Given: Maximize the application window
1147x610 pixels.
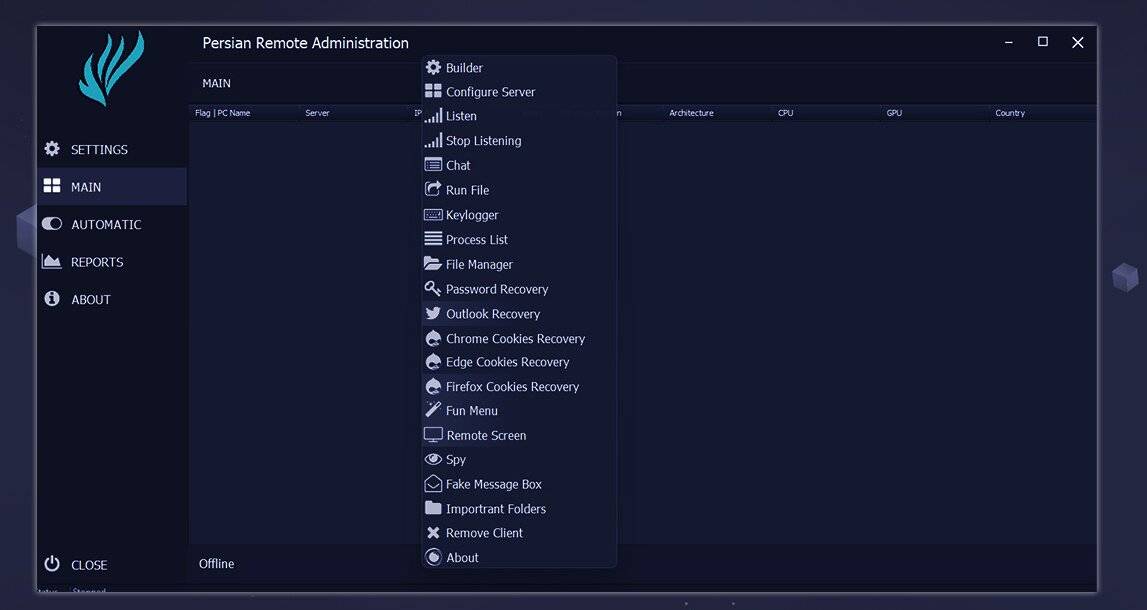Looking at the screenshot, I should [1043, 42].
